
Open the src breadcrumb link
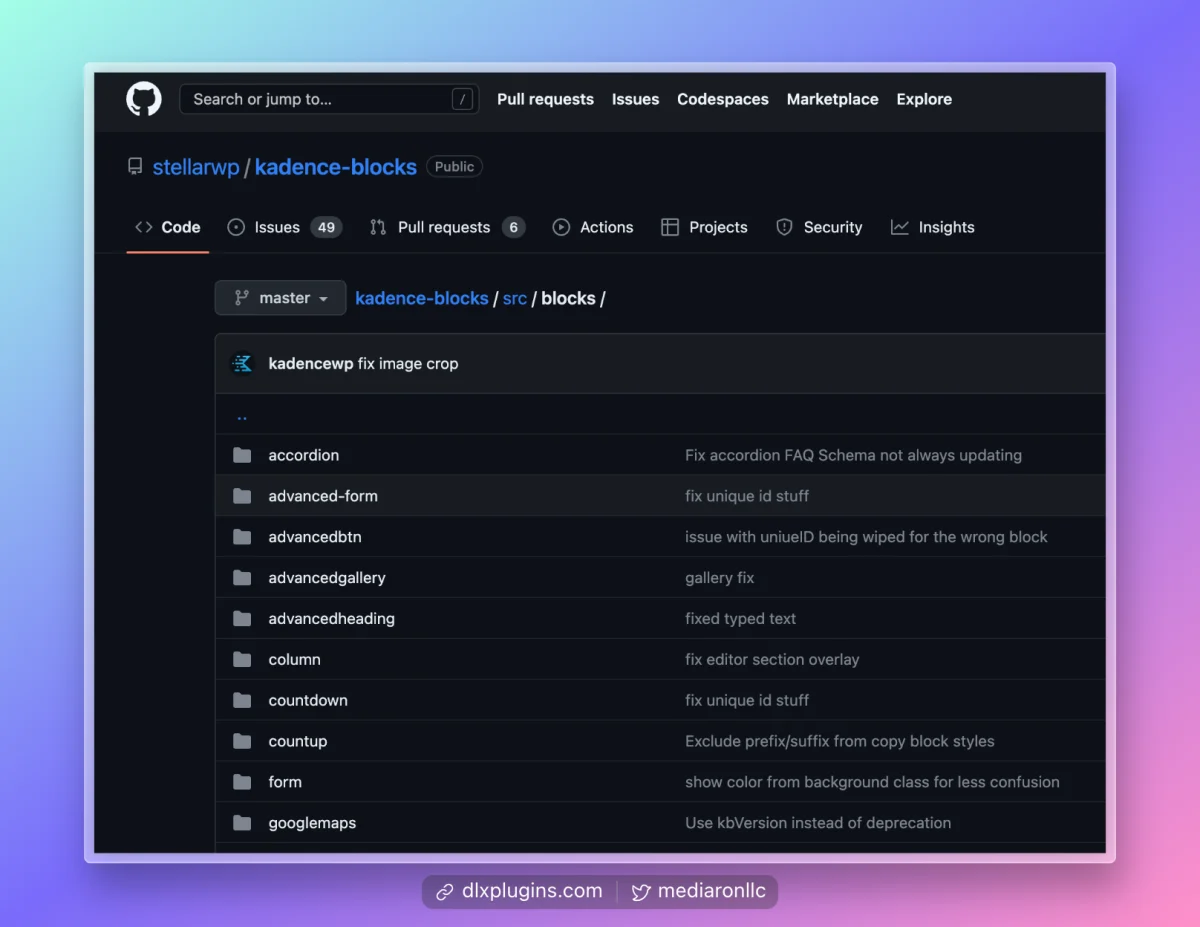[514, 298]
